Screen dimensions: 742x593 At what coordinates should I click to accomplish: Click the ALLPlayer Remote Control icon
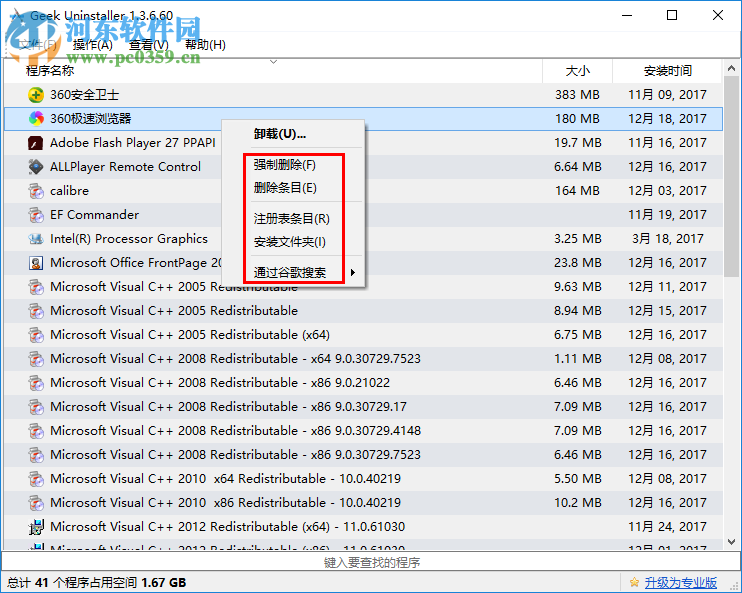[x=36, y=167]
